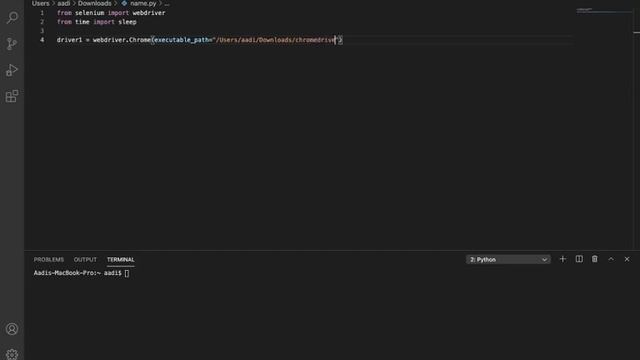This screenshot has height=360, width=640.
Task: Click 'executable_path' argument on line 4
Action: [x=181, y=40]
